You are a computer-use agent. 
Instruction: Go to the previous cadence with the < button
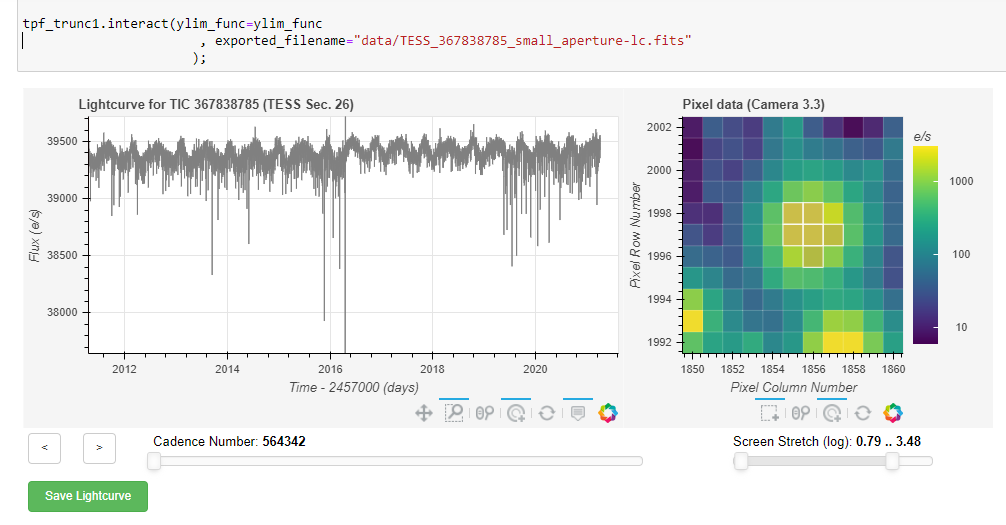pos(44,448)
